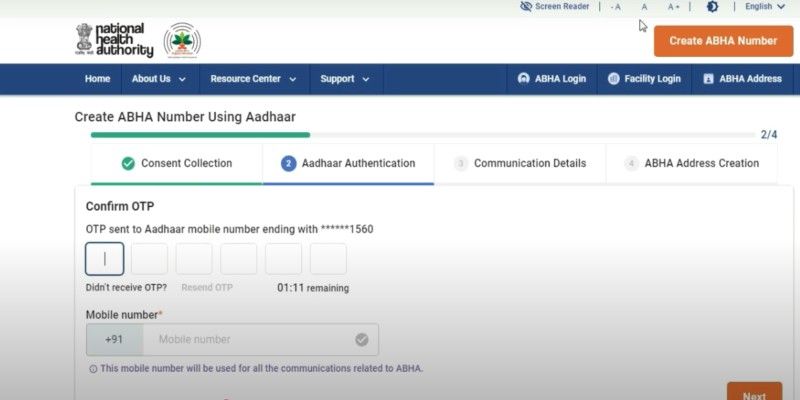Toggle the high contrast mode icon

click(x=712, y=7)
